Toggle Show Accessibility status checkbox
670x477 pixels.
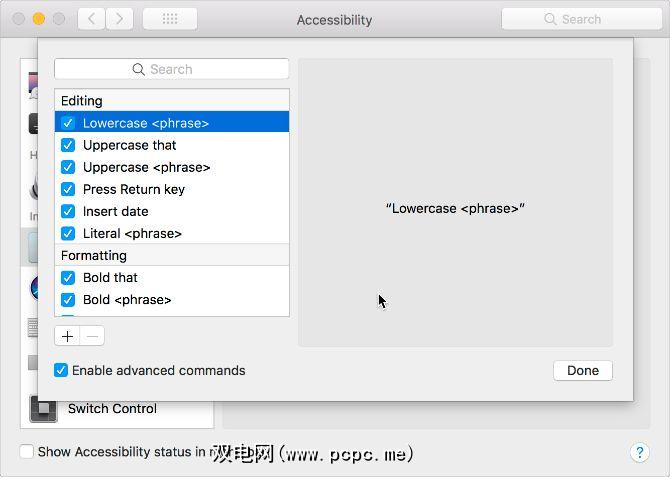click(x=27, y=452)
